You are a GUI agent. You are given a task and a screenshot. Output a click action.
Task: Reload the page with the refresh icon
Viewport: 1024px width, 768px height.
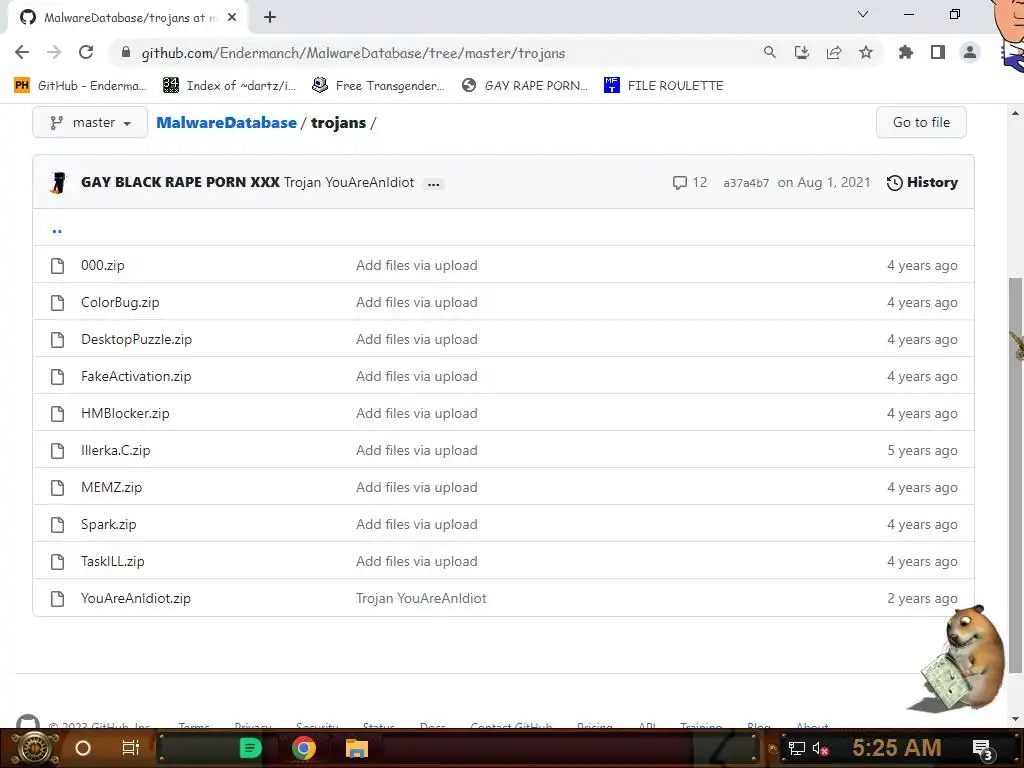[x=86, y=52]
